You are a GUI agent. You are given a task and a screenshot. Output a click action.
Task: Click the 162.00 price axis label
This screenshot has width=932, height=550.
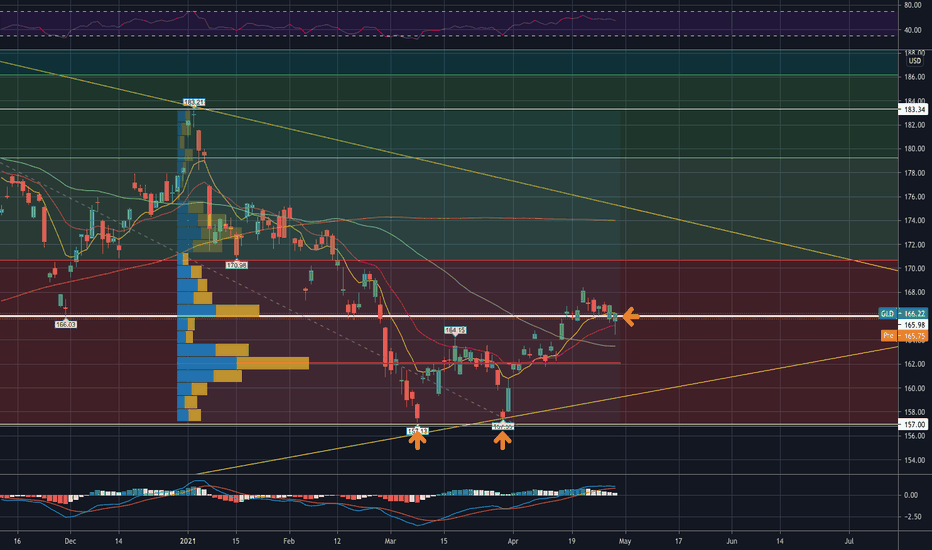914,364
